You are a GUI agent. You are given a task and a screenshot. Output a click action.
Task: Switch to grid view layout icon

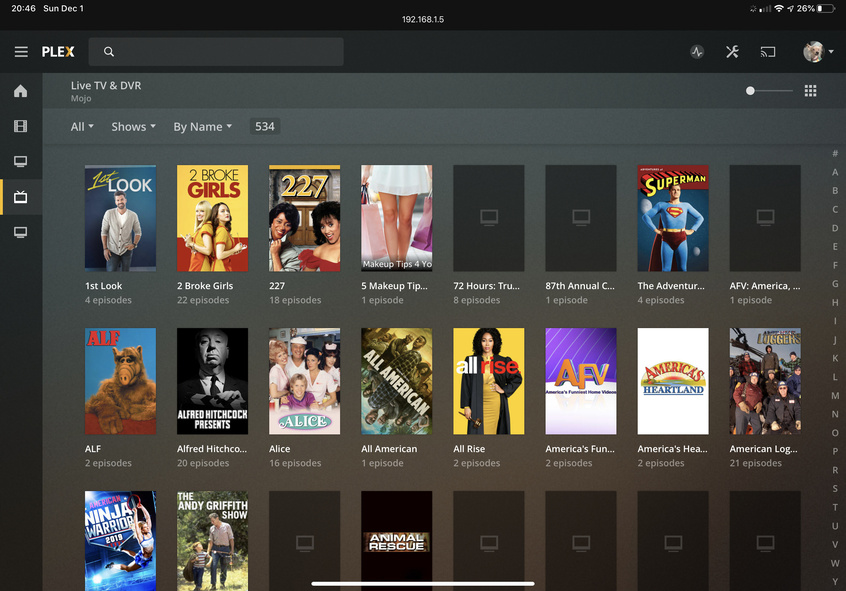pos(810,91)
